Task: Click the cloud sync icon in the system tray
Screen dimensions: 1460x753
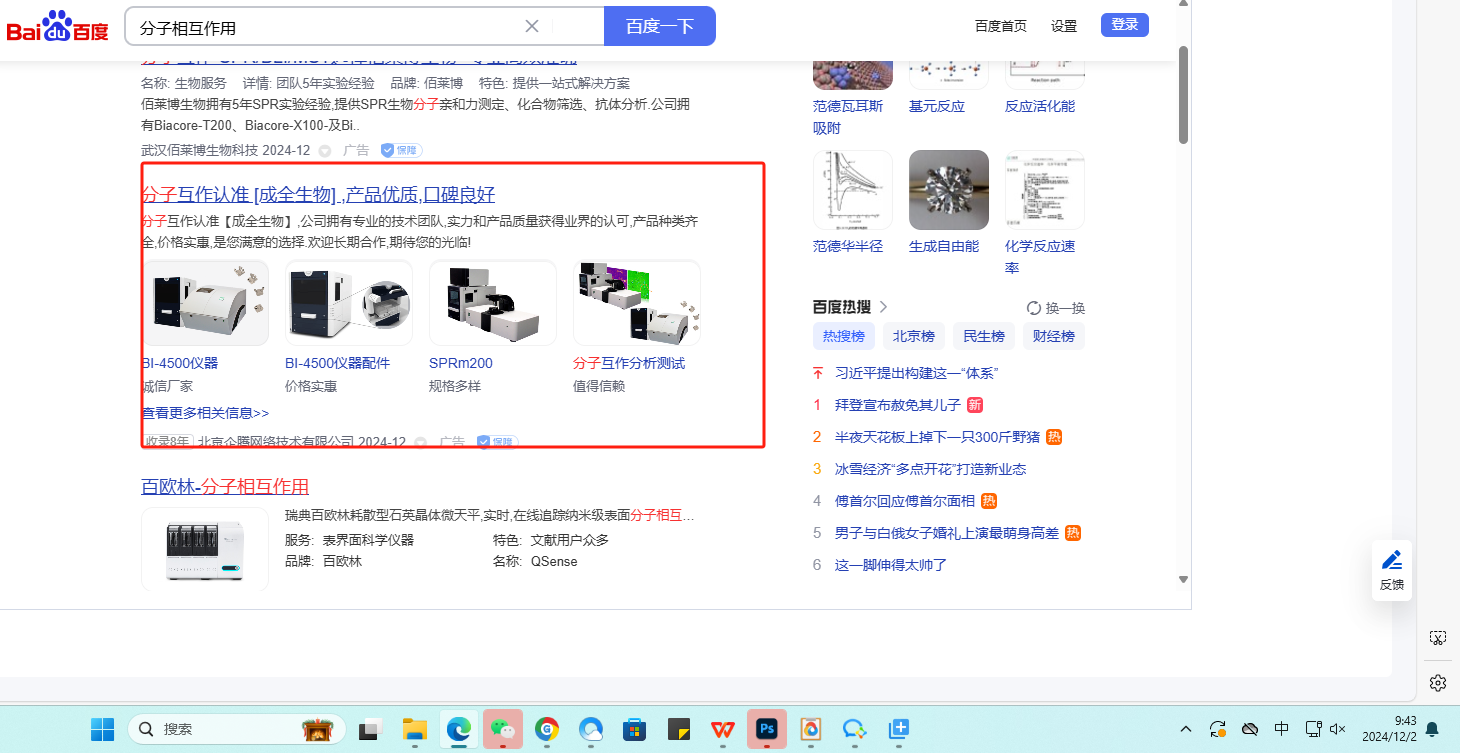Action: click(x=1250, y=729)
